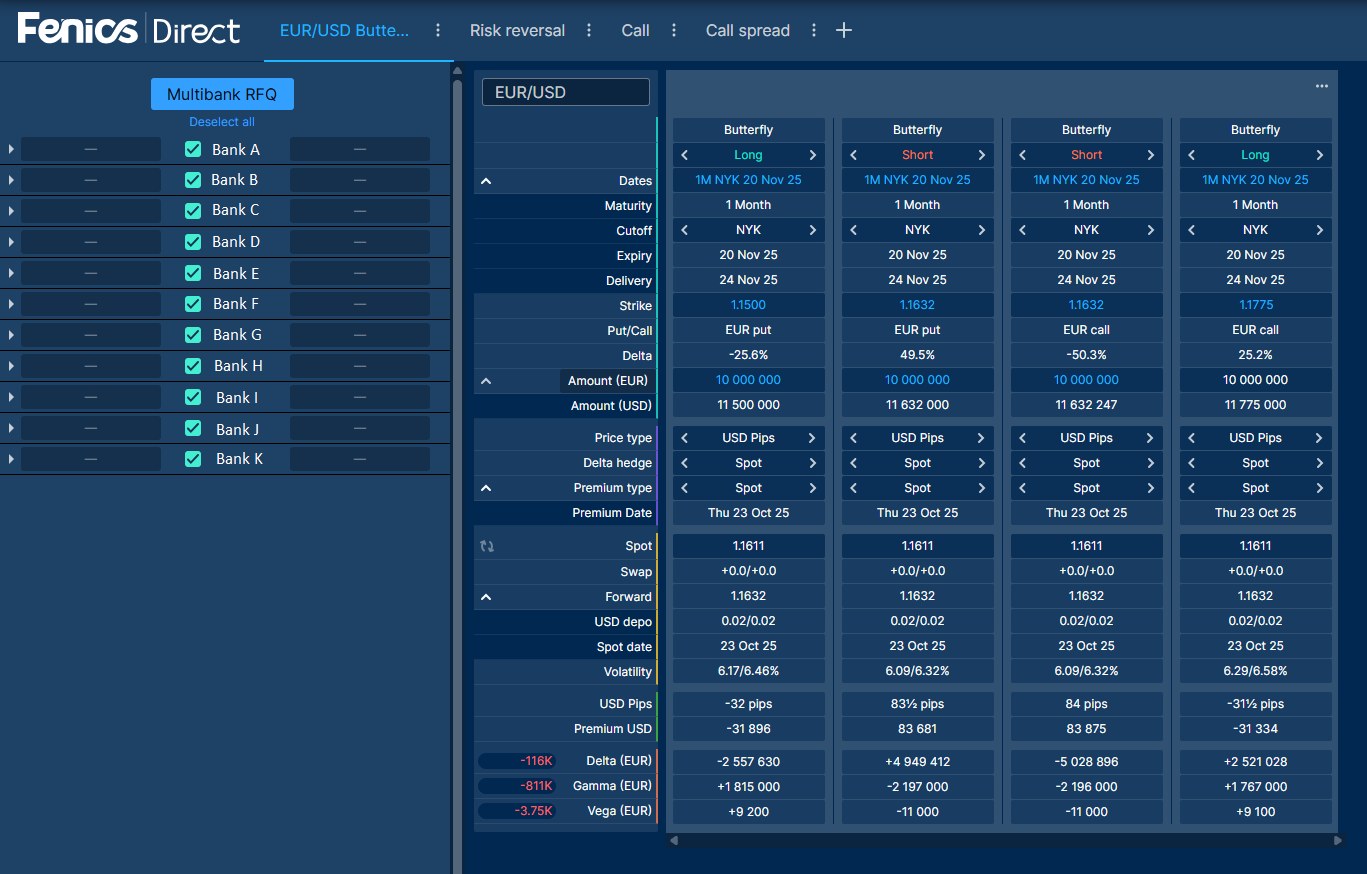The image size is (1367, 874).
Task: Click right arrow beside Long in first Butterfly column
Action: [813, 155]
